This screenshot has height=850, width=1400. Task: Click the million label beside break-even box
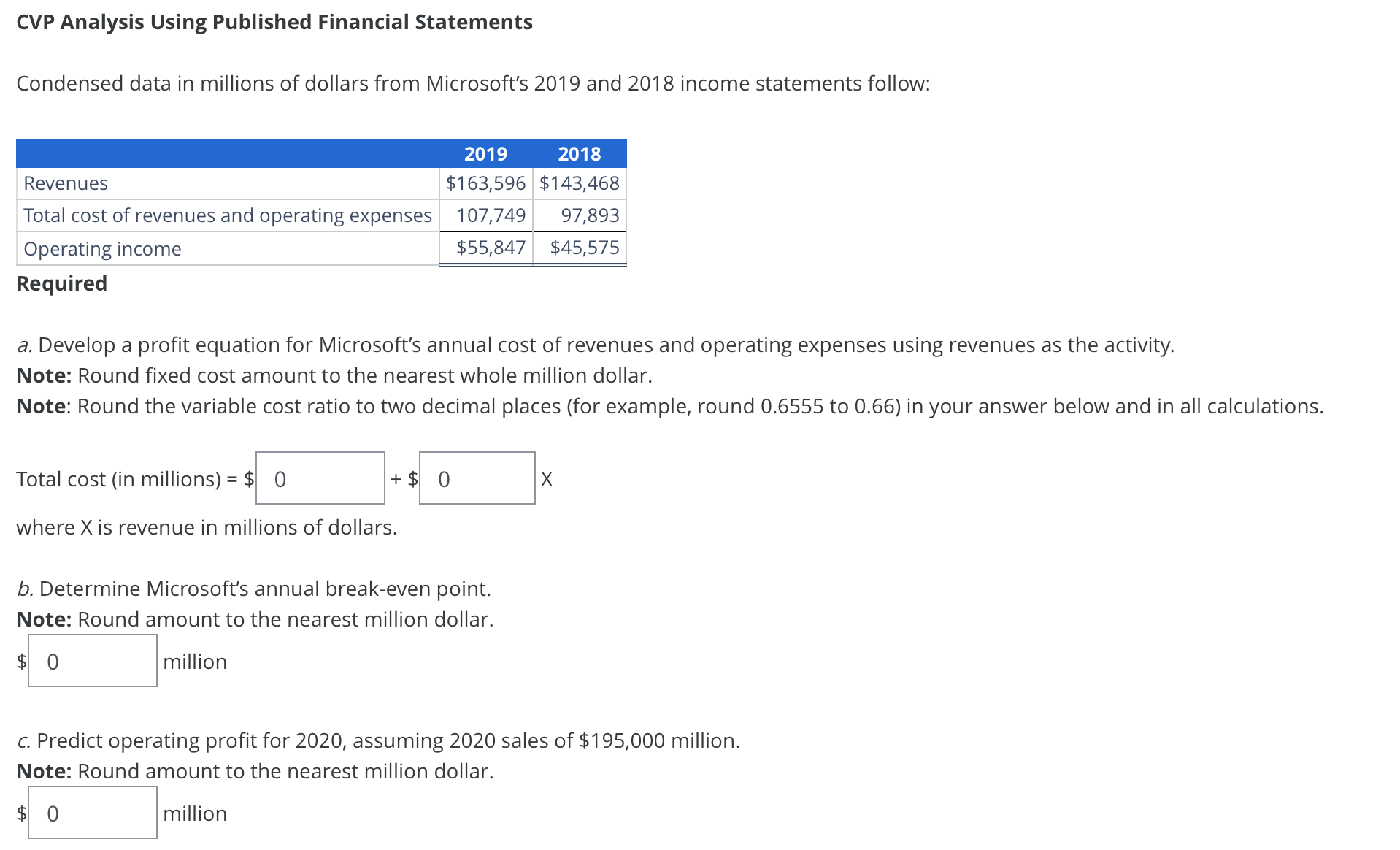[194, 662]
